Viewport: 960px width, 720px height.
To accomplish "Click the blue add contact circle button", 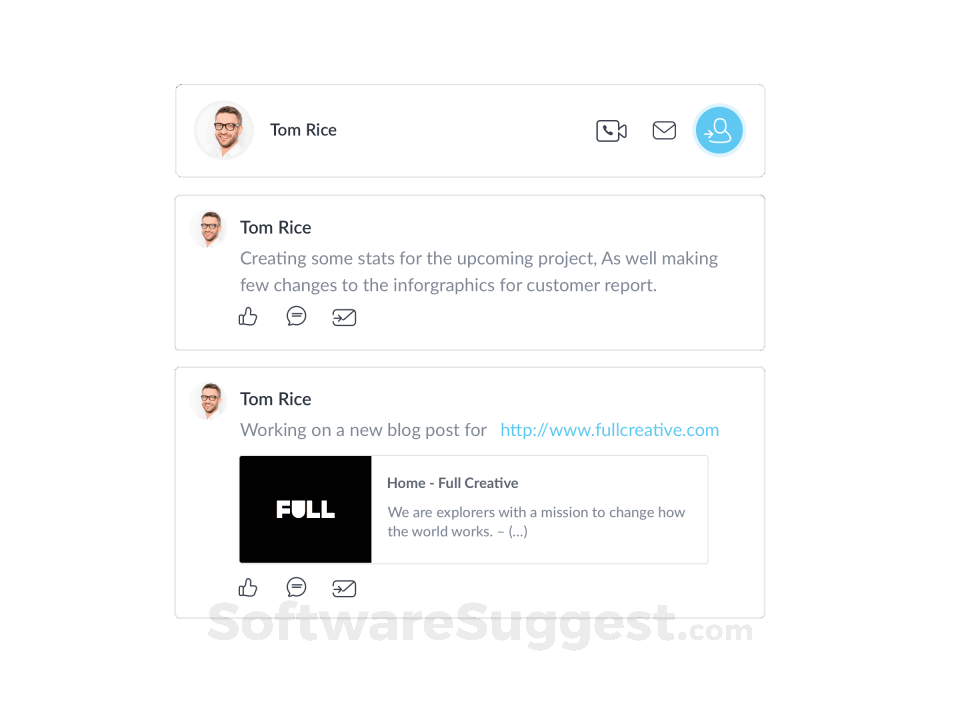I will tap(719, 130).
